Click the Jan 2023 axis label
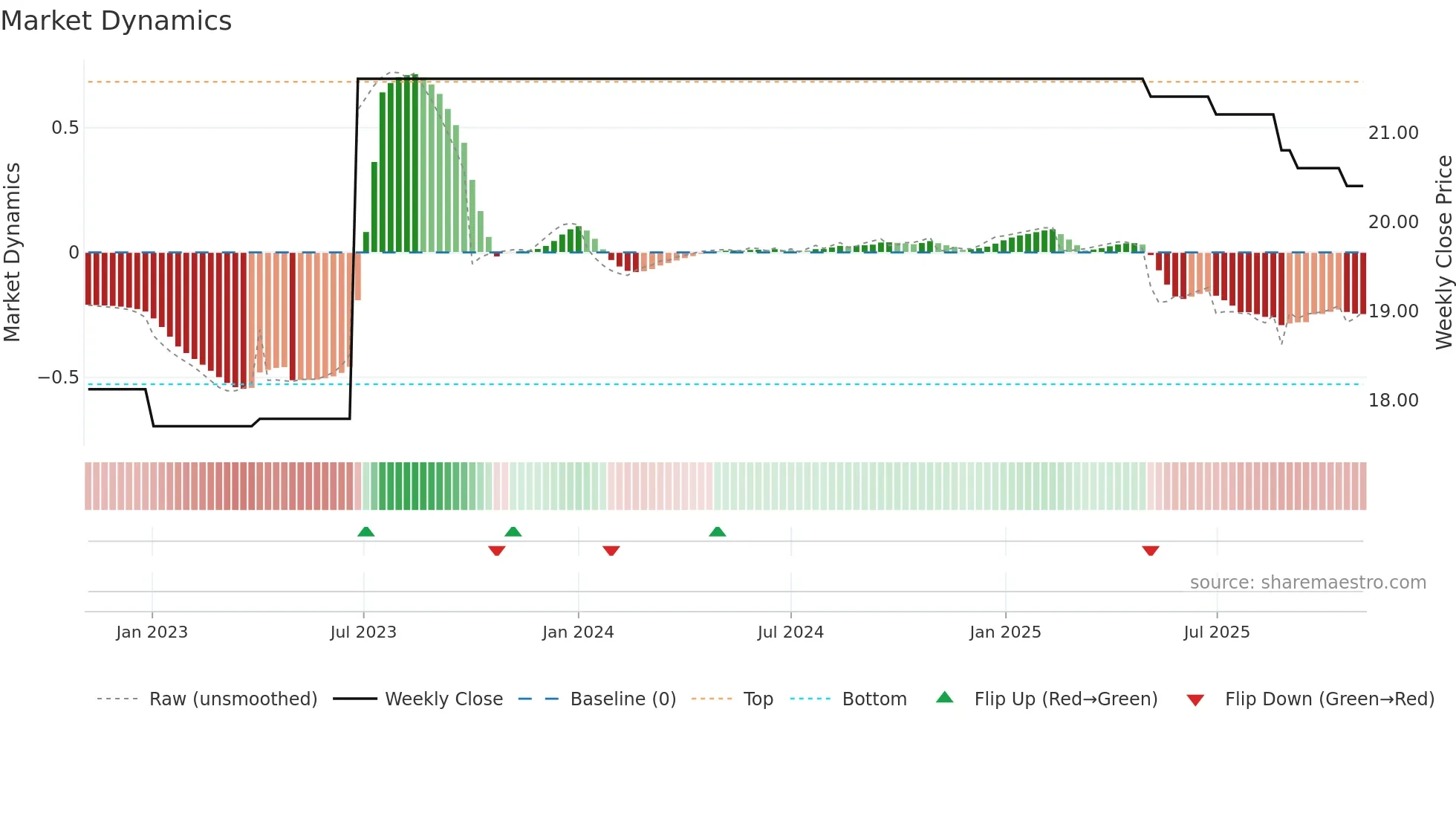Image resolution: width=1456 pixels, height=819 pixels. [x=152, y=632]
